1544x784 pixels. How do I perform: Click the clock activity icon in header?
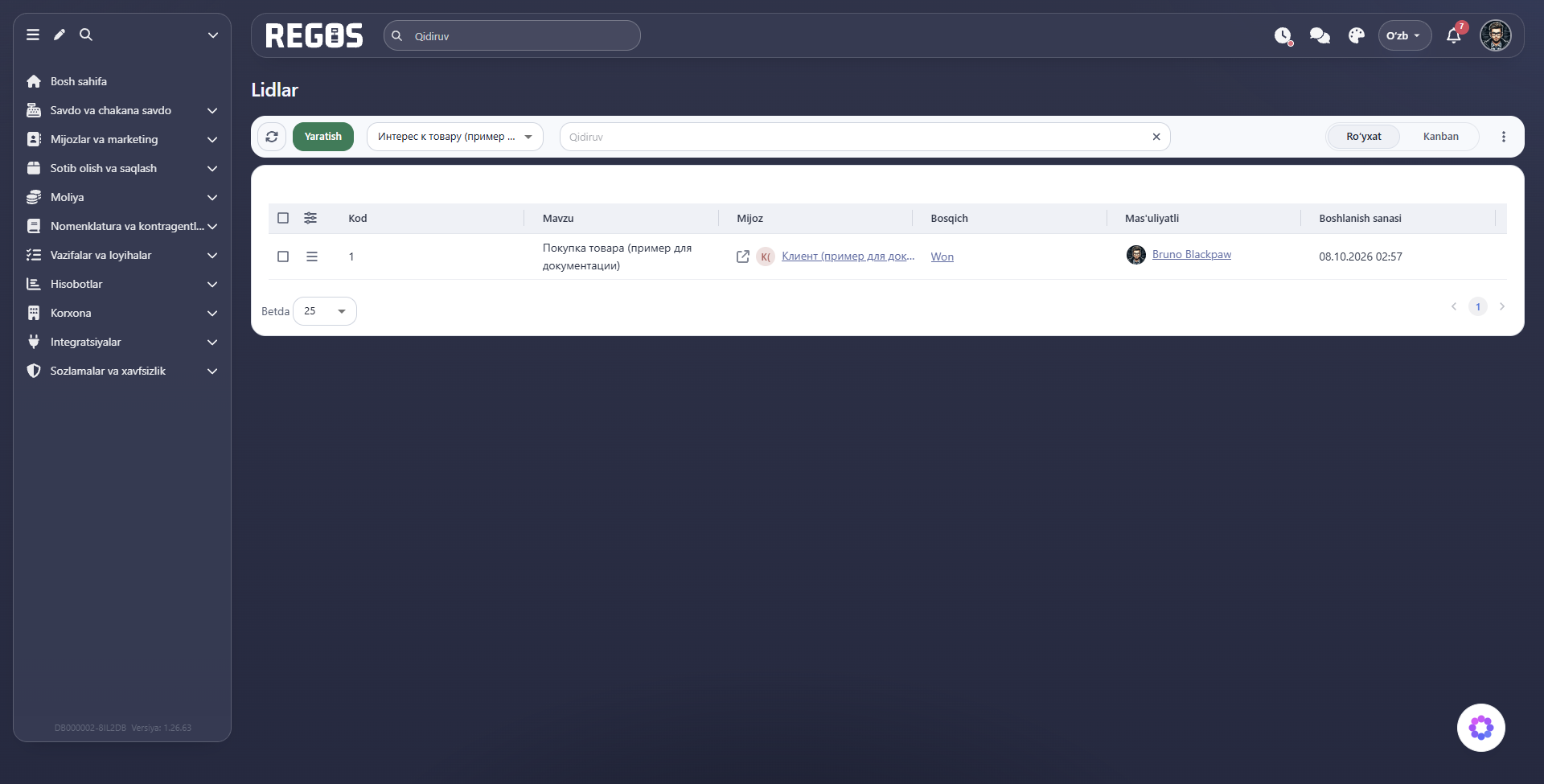tap(1283, 35)
